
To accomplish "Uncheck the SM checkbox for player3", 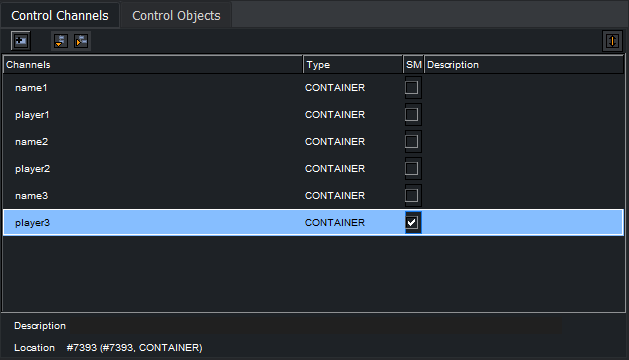I will pyautogui.click(x=412, y=222).
